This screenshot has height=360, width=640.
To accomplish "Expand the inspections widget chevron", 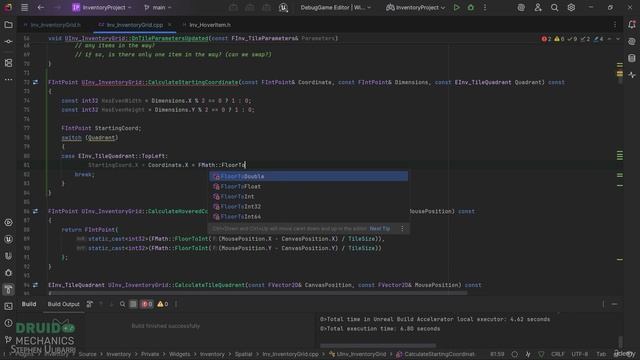I will [x=618, y=39].
